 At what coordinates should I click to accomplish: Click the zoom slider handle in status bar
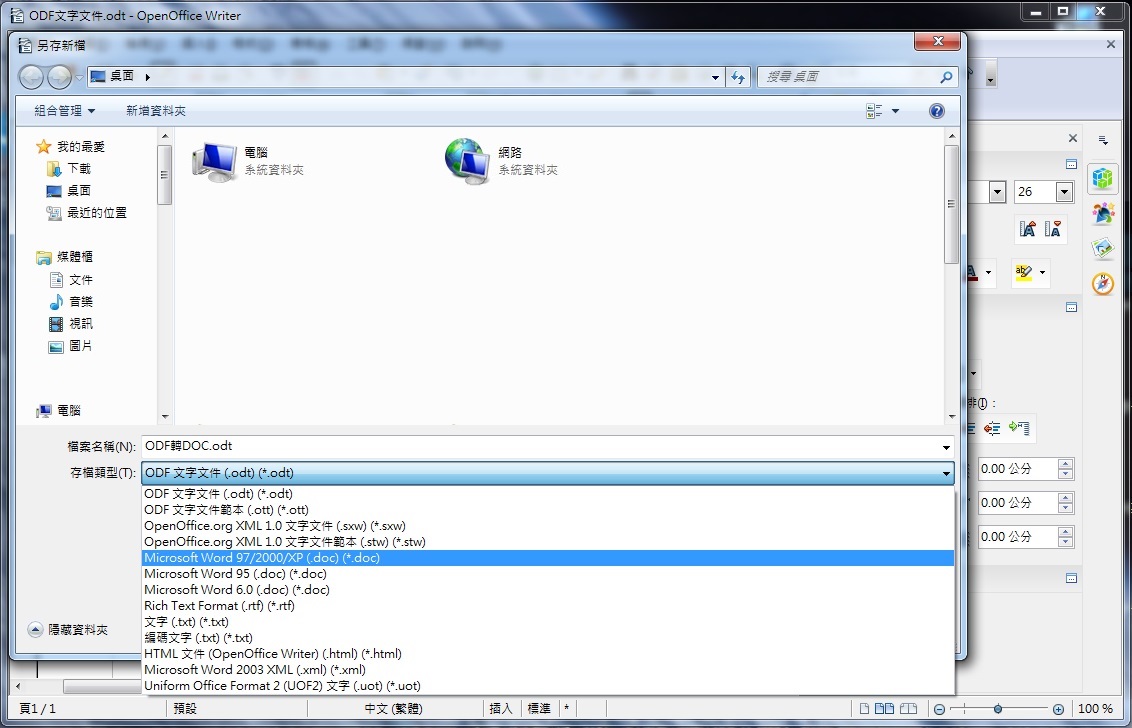(x=997, y=708)
